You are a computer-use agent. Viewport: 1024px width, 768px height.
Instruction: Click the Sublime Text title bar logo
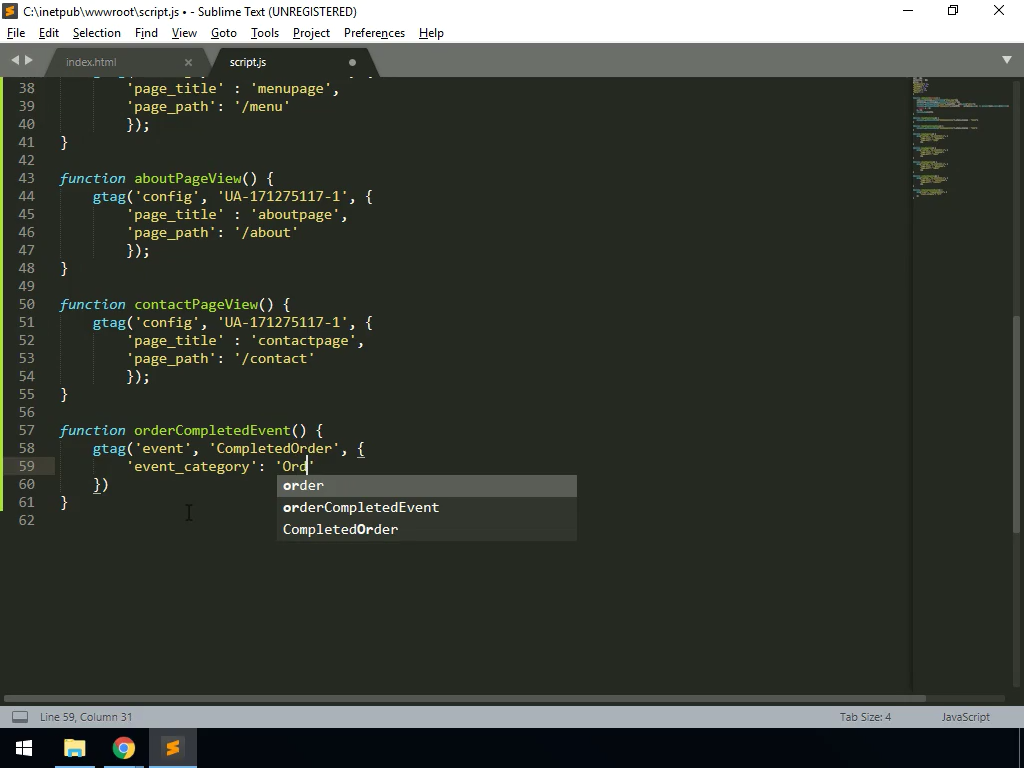coord(10,11)
